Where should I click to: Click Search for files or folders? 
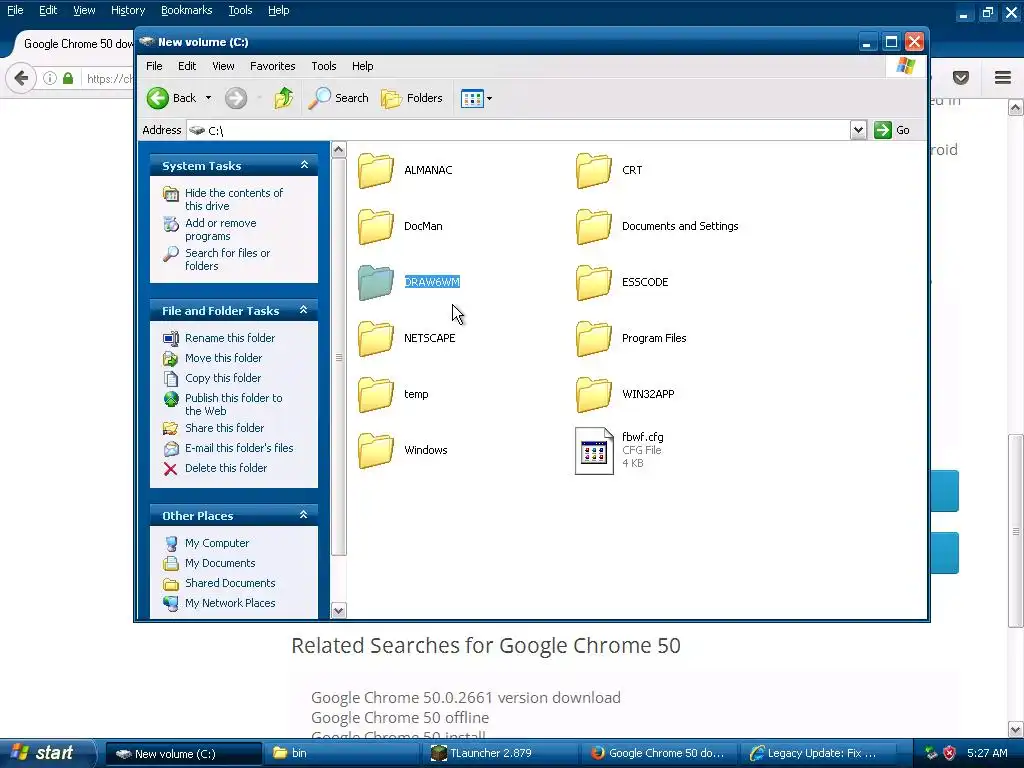(x=227, y=259)
